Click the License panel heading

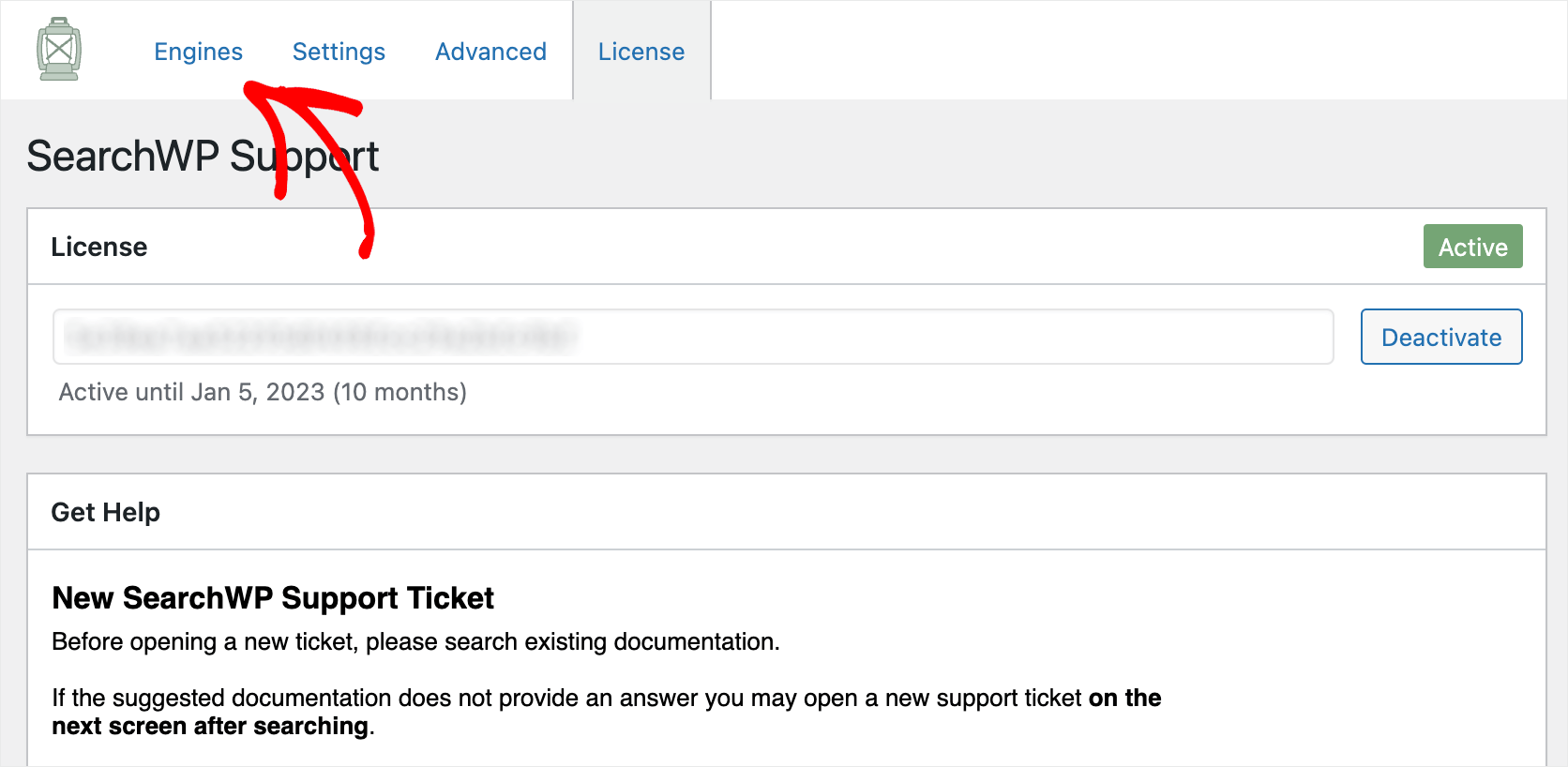tap(99, 247)
